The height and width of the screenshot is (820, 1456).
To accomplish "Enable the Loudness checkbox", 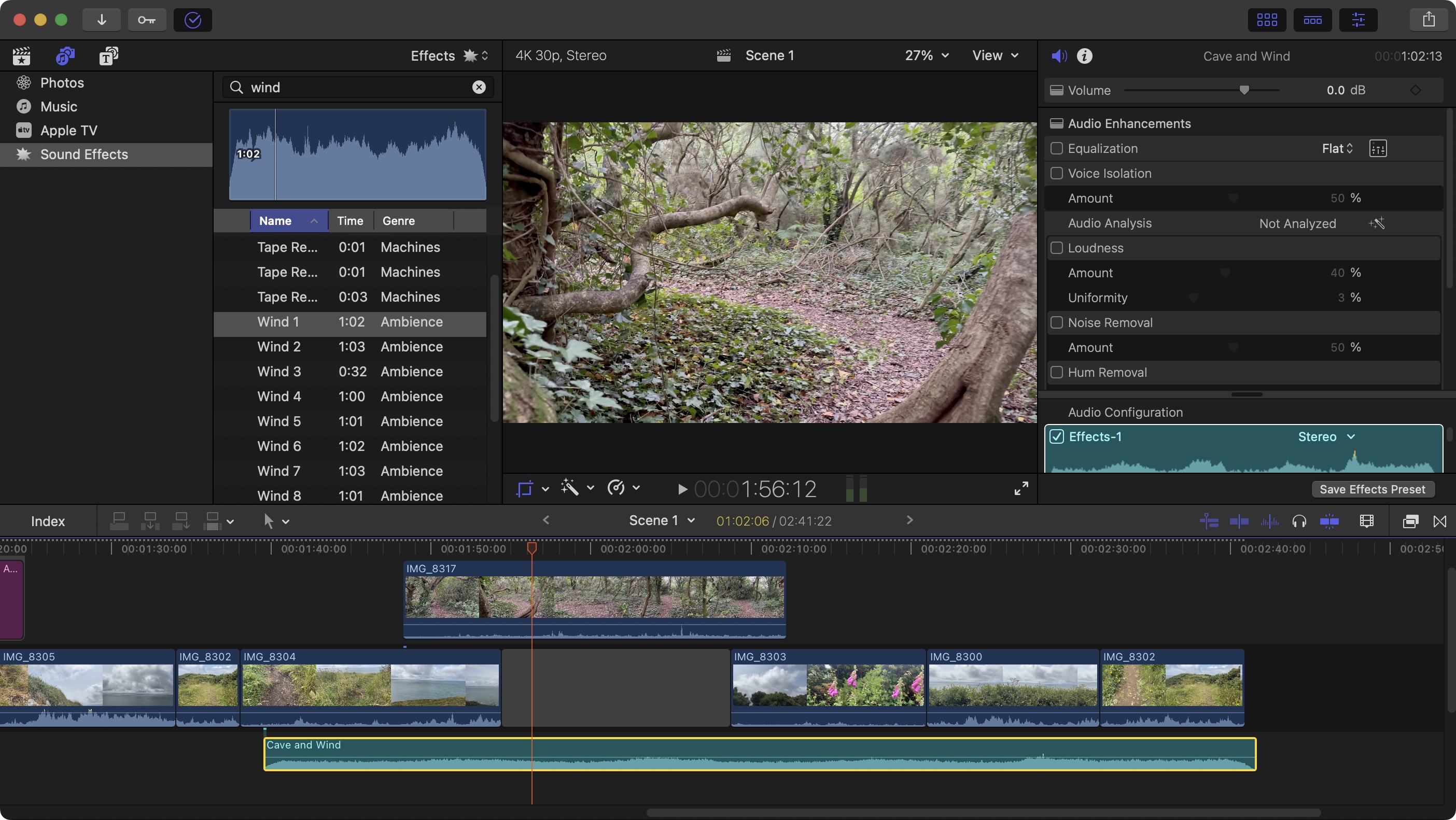I will [x=1057, y=248].
